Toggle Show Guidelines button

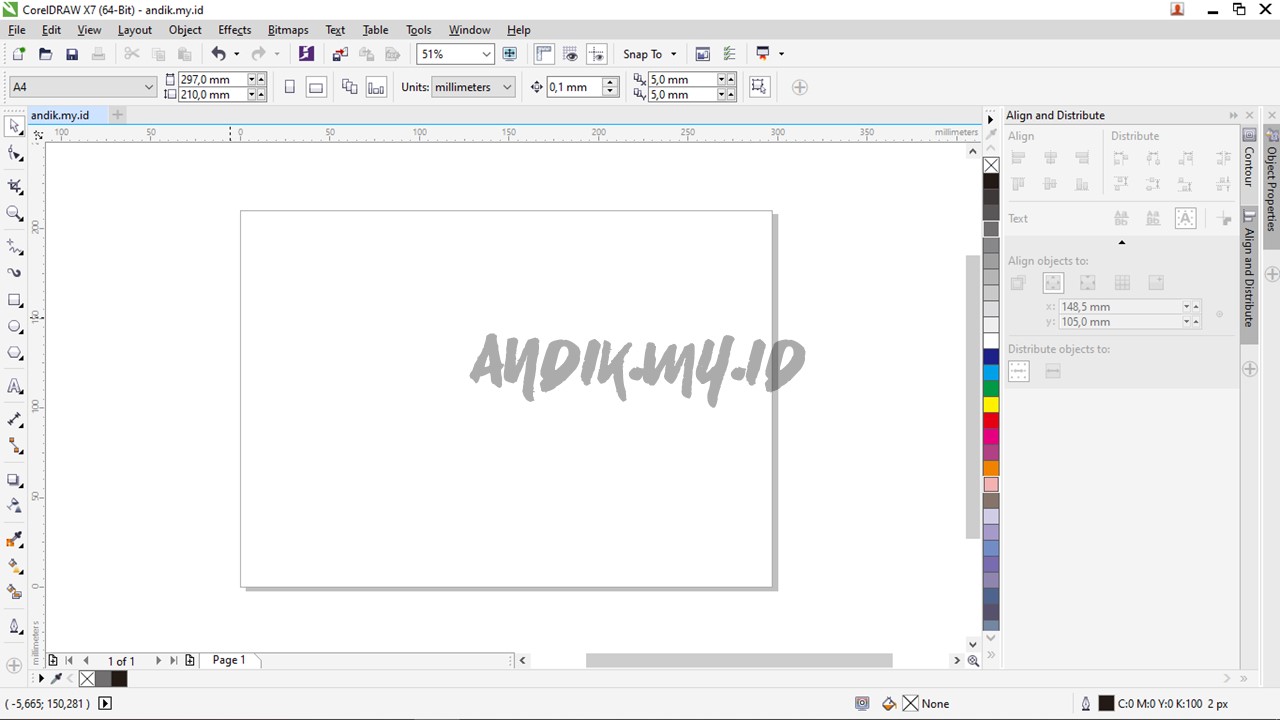point(597,54)
